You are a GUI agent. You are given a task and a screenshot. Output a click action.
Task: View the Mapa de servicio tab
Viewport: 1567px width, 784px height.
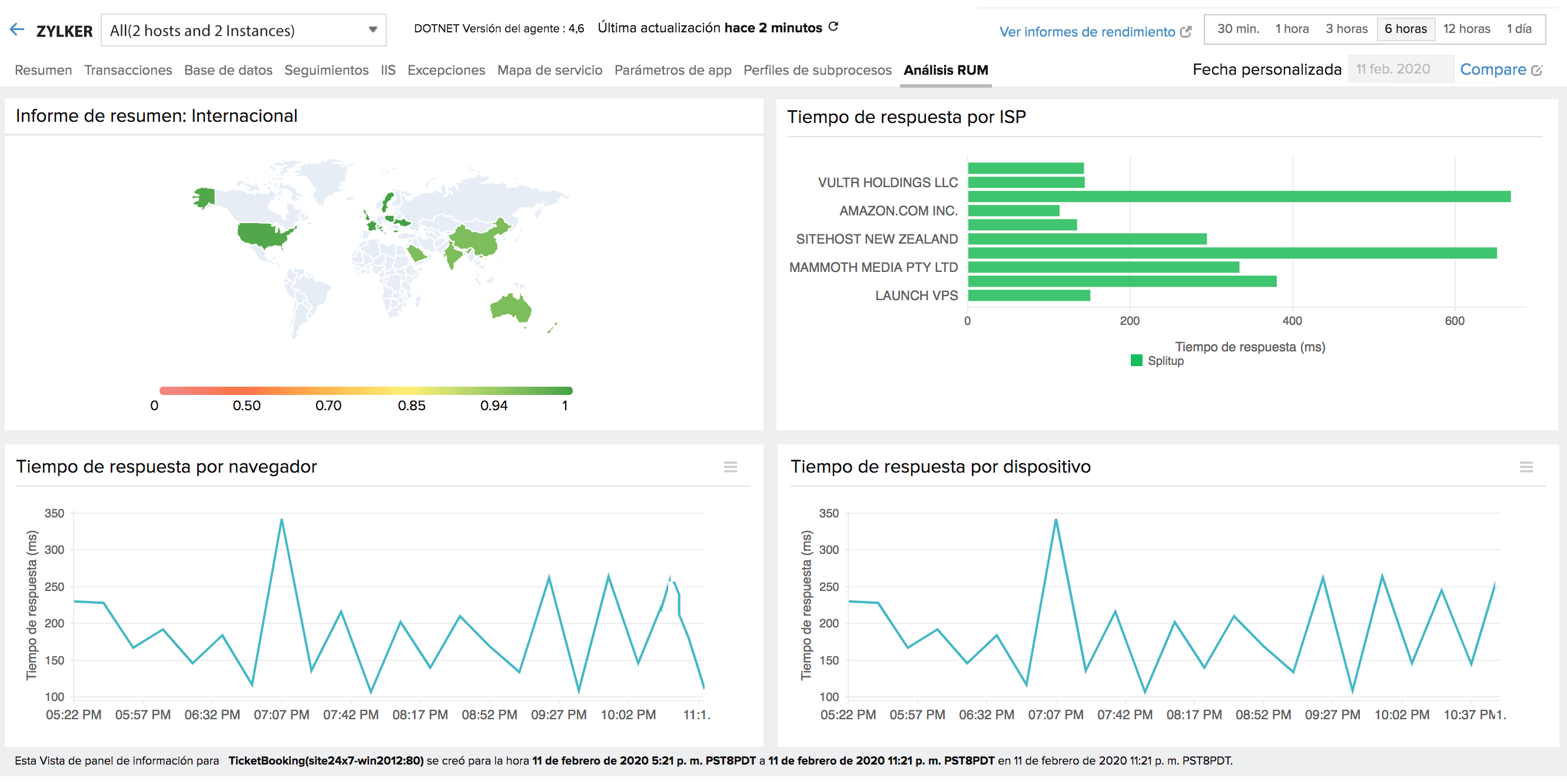(x=549, y=70)
